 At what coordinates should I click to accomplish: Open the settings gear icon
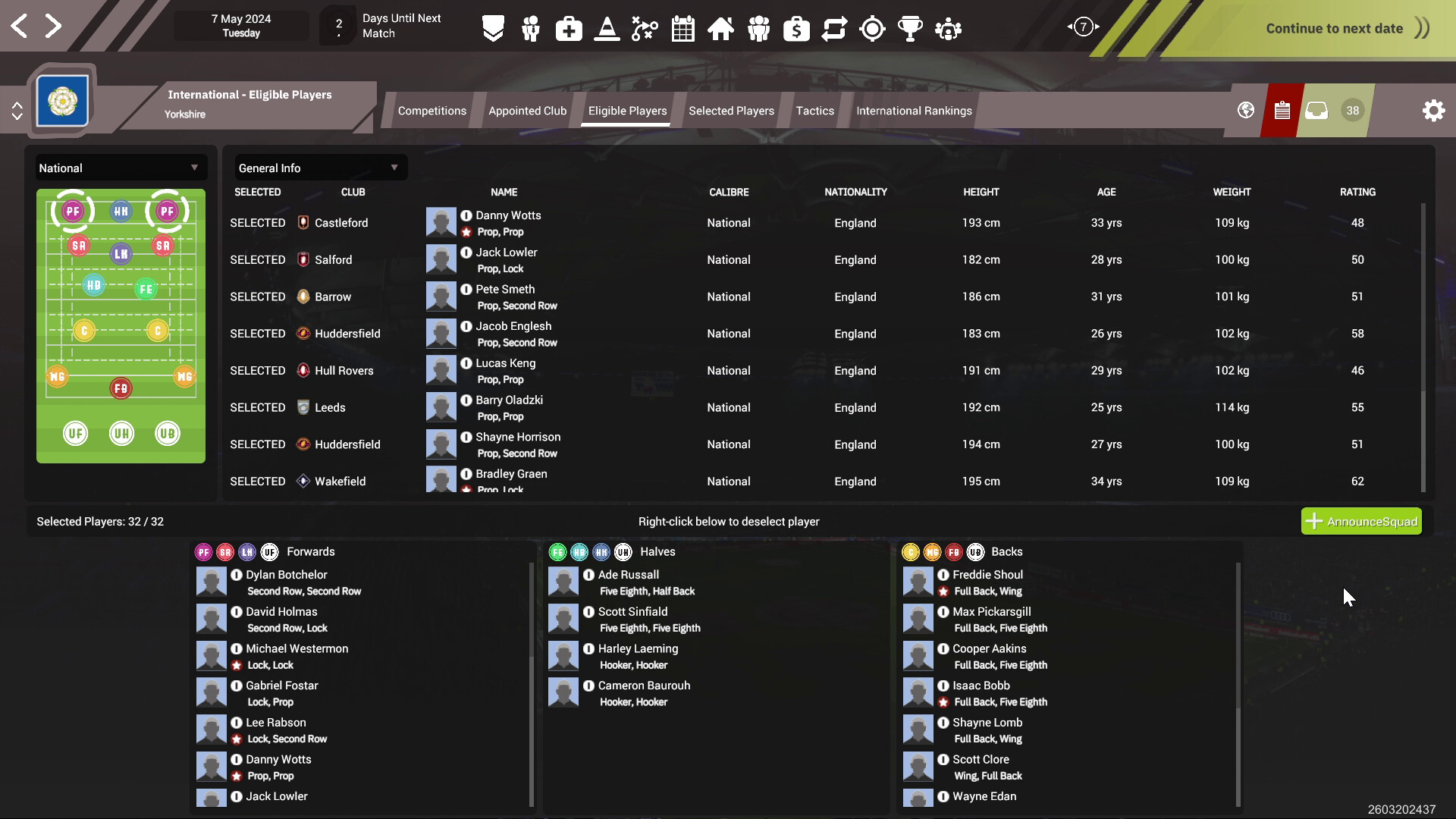tap(1433, 111)
